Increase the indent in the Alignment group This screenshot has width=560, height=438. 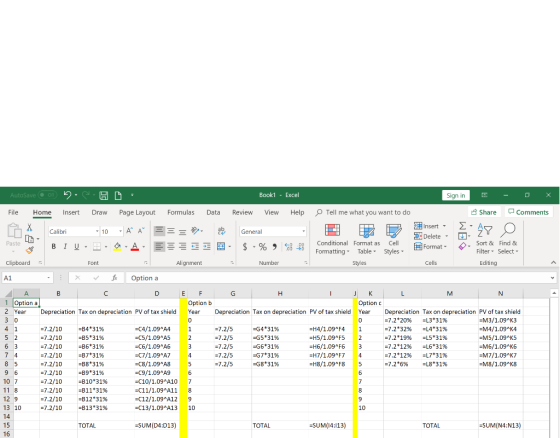(207, 247)
